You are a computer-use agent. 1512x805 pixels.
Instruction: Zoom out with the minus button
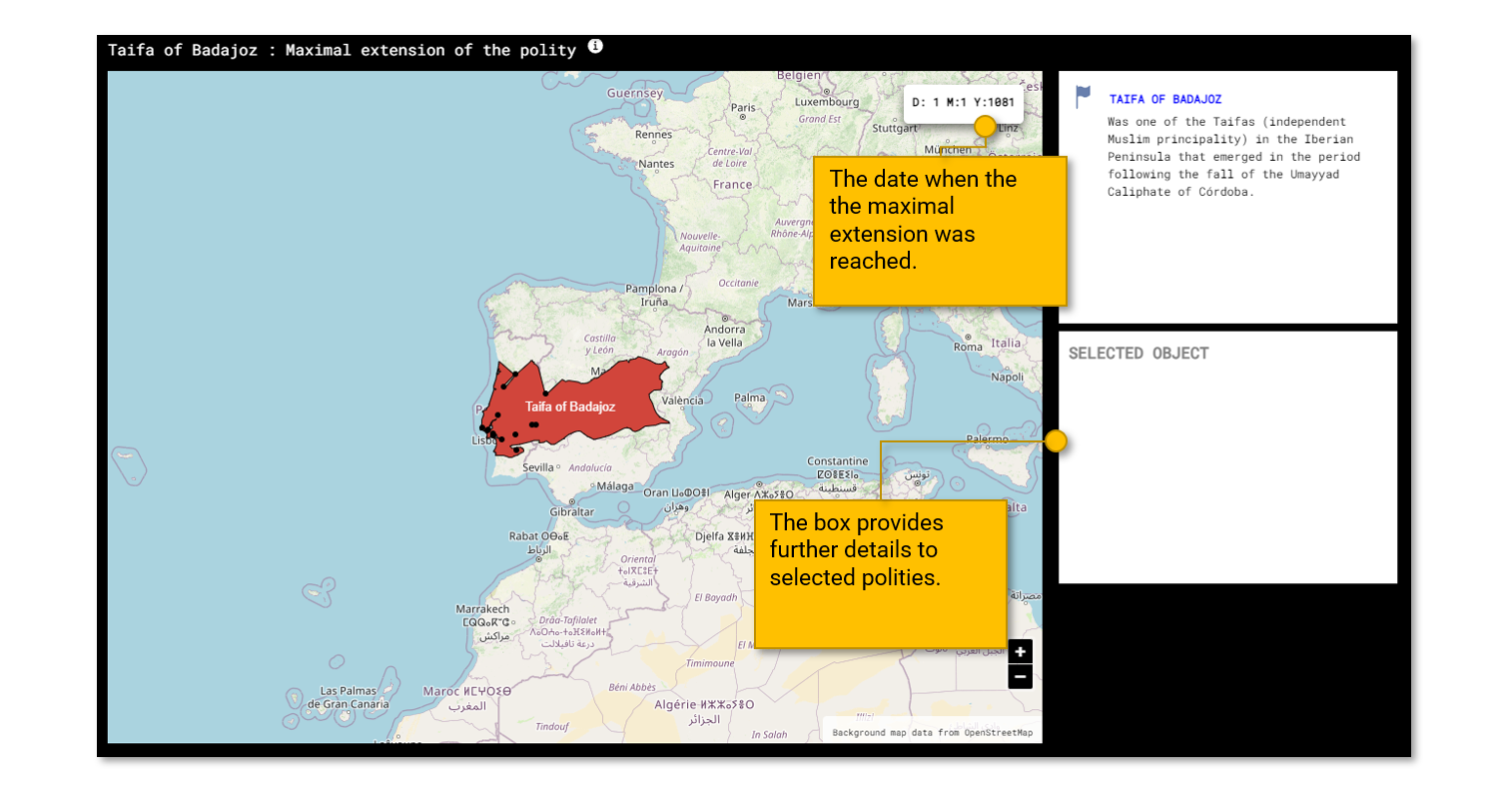tap(1020, 677)
